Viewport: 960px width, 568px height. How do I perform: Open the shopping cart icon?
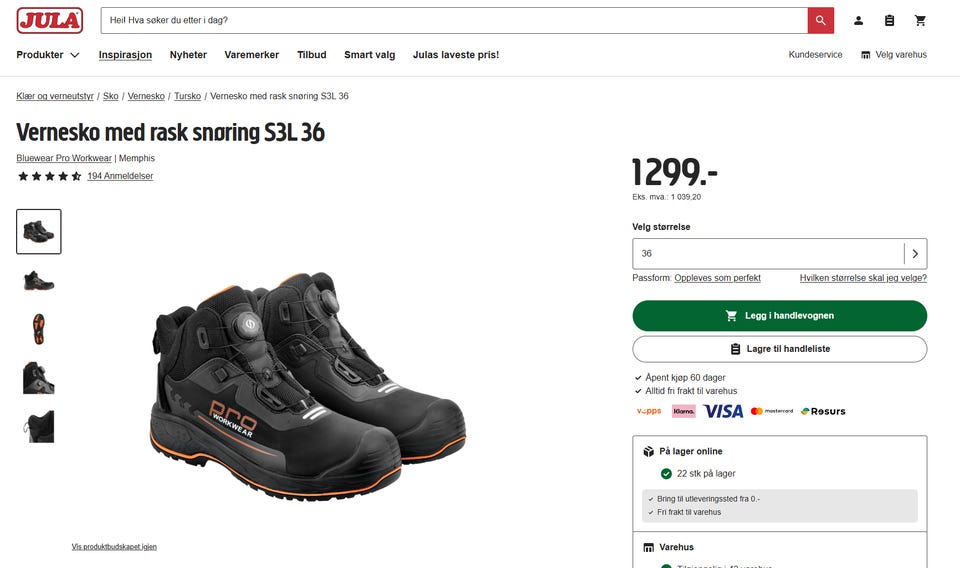click(920, 21)
